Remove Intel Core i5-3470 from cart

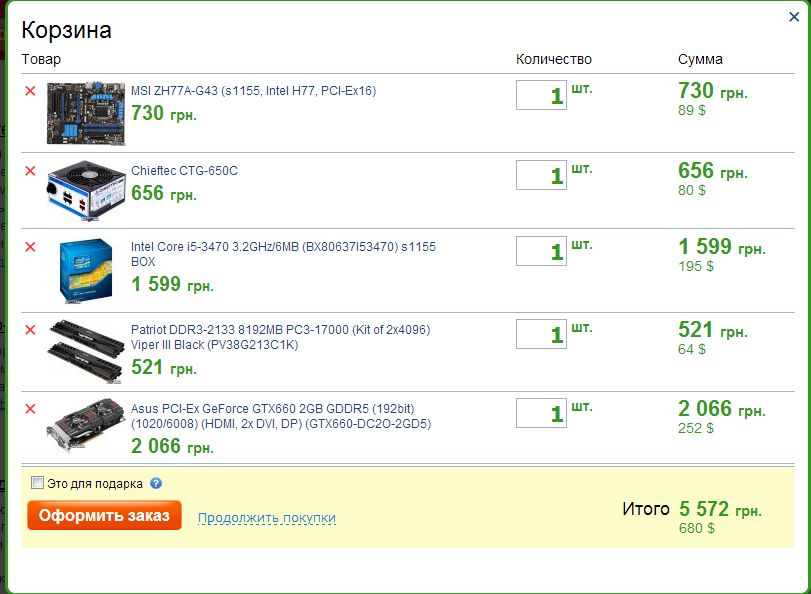(x=30, y=247)
